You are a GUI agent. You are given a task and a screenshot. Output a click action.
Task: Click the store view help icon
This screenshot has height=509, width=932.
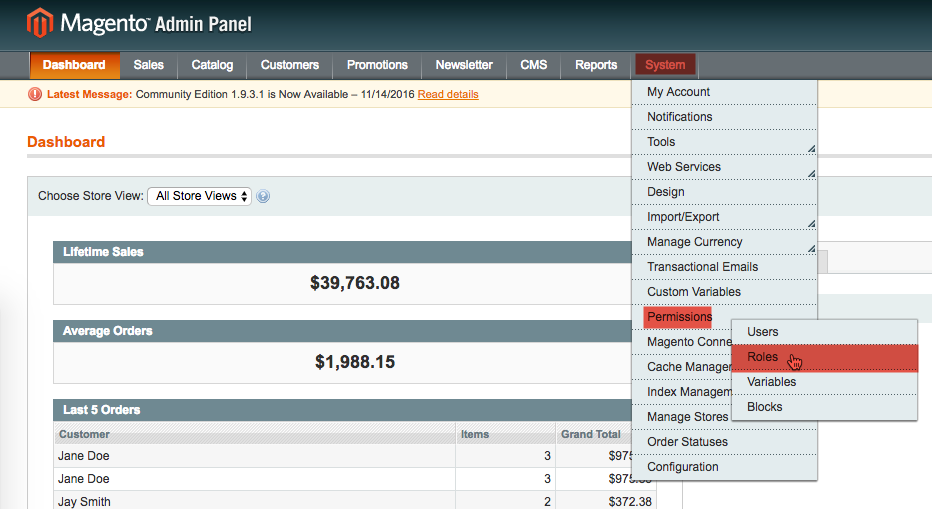pyautogui.click(x=263, y=196)
